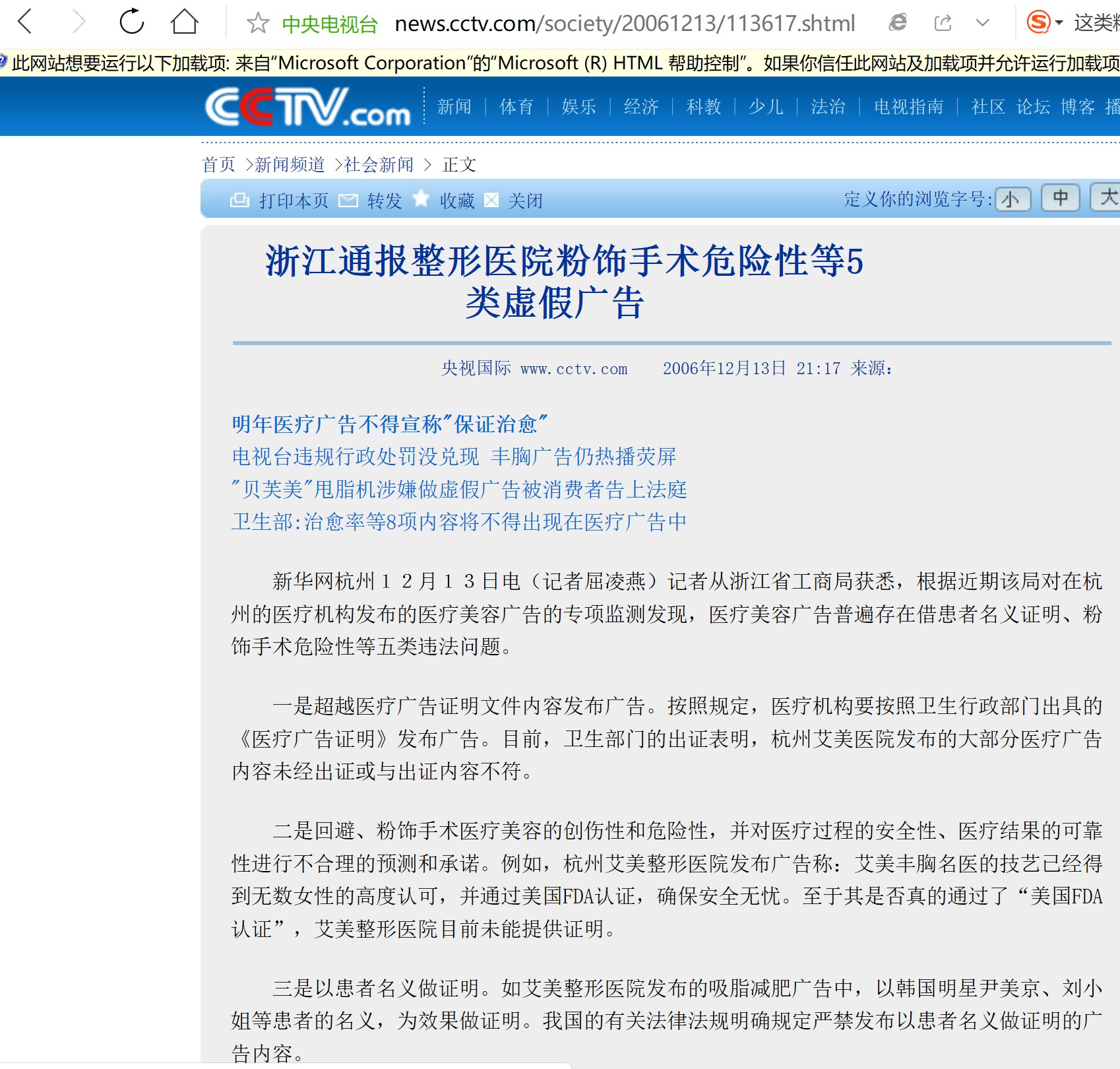This screenshot has width=1120, height=1069.
Task: Open the 娱乐 navigation item
Action: (579, 107)
